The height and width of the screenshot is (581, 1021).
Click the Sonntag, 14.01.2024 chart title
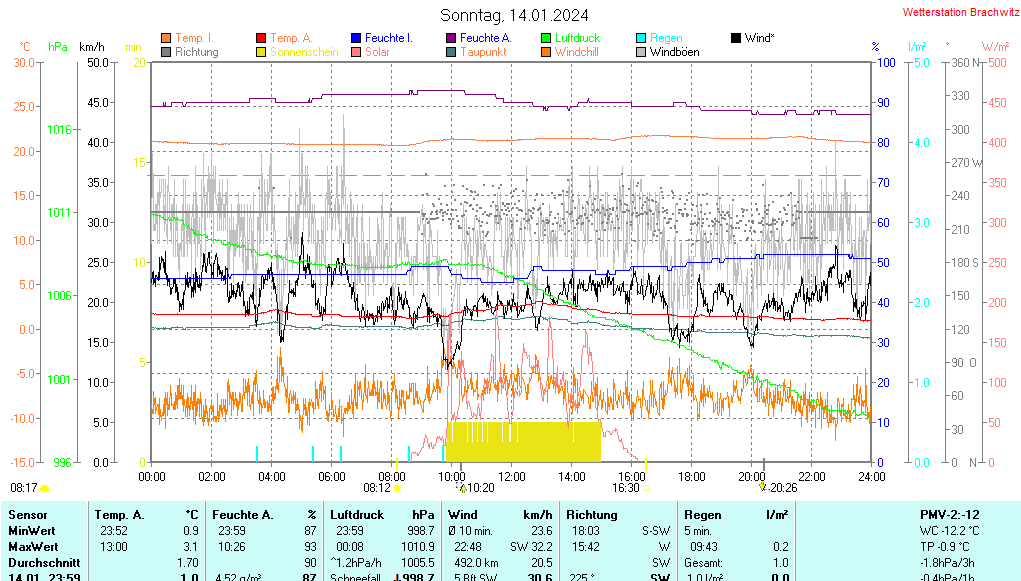click(x=514, y=15)
